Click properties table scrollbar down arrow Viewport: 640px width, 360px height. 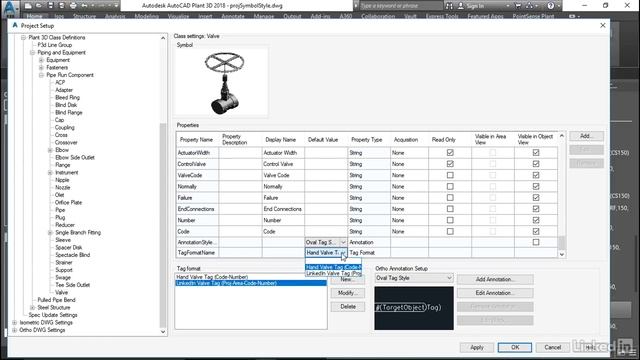(562, 254)
